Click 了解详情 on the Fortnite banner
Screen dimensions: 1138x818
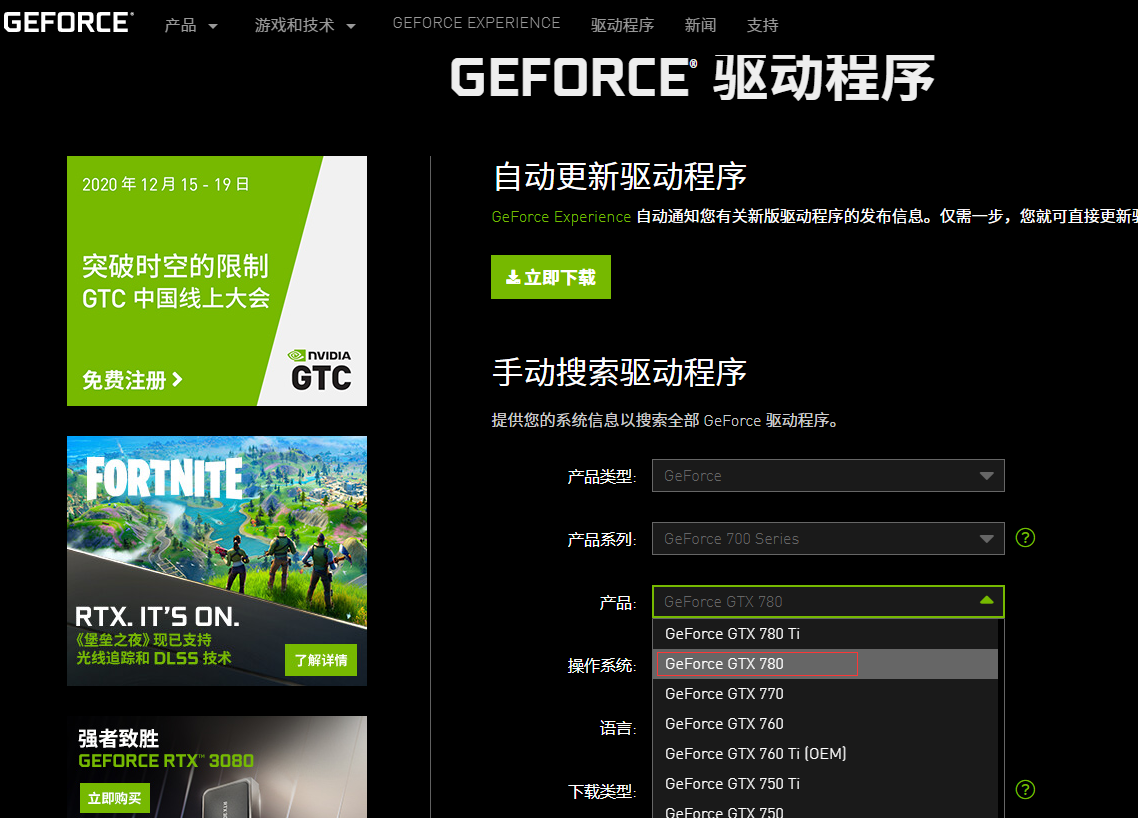click(x=320, y=661)
